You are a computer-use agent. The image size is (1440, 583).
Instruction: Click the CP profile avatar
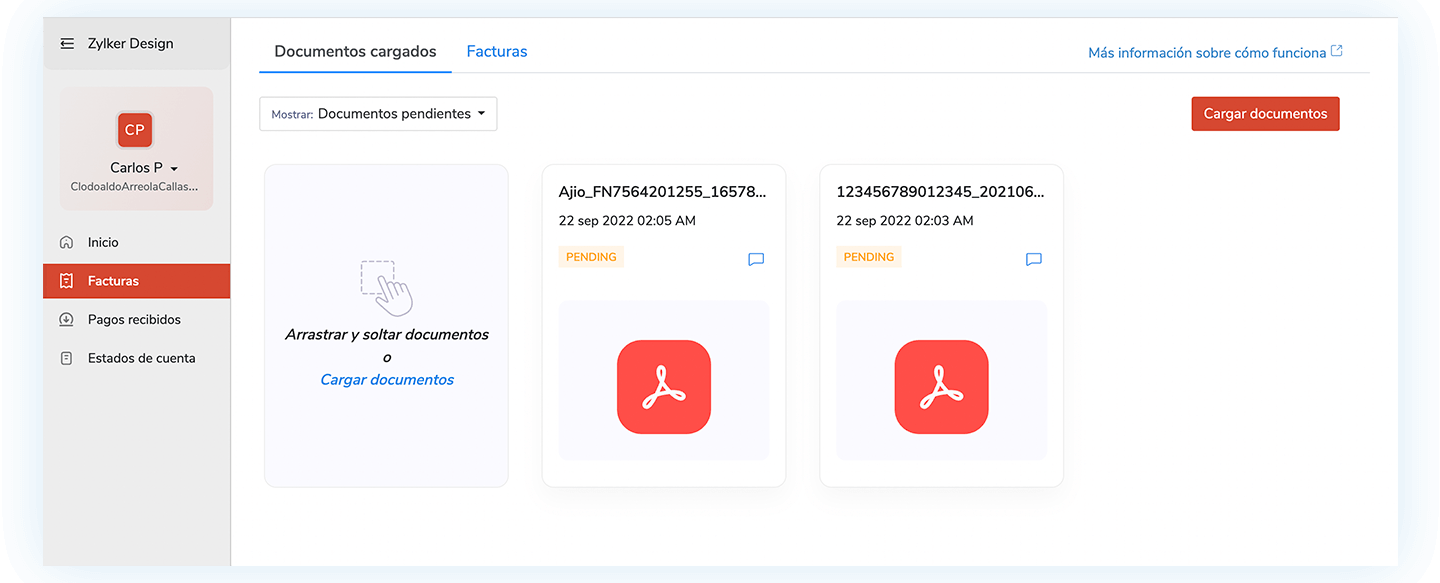[x=135, y=130]
